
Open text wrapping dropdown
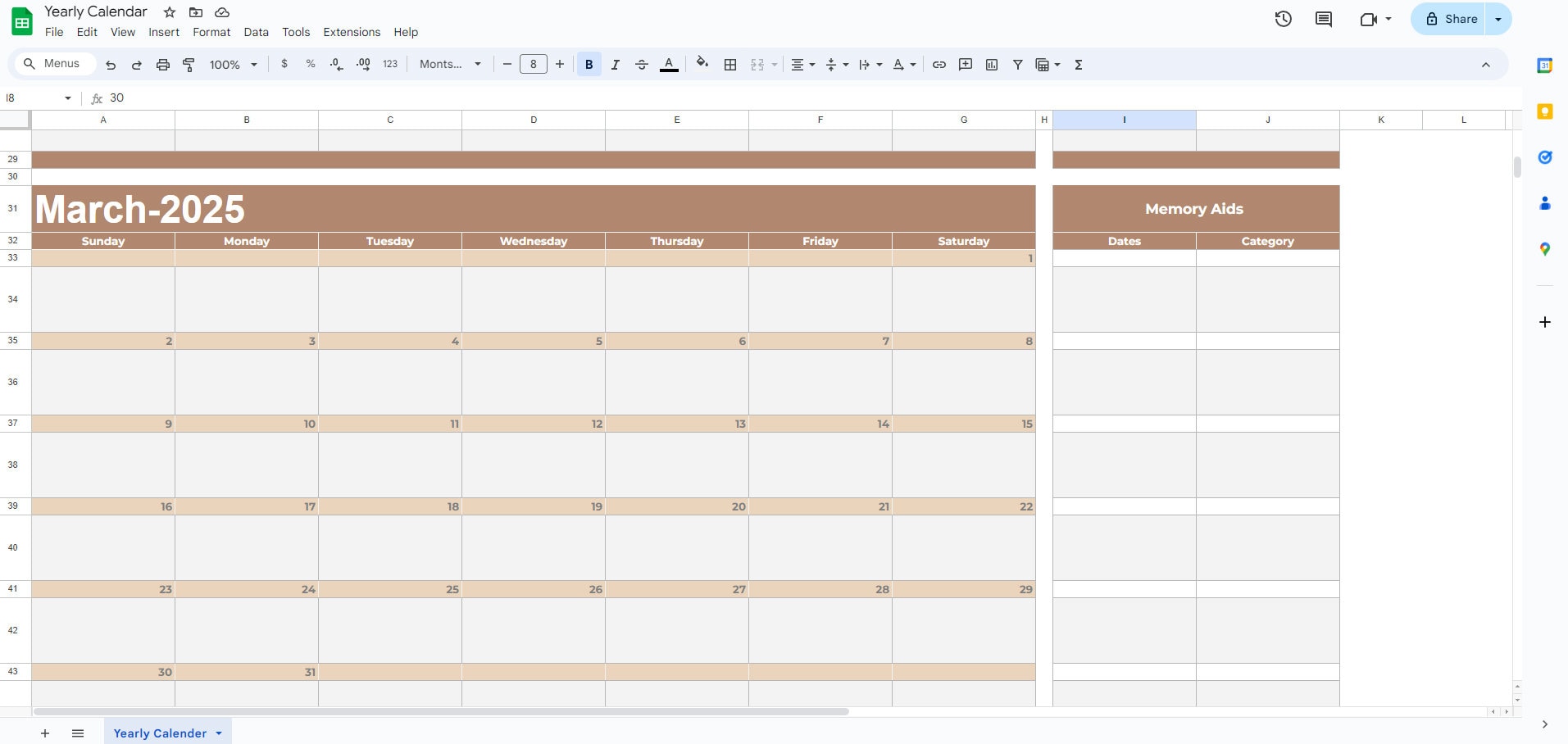870,65
